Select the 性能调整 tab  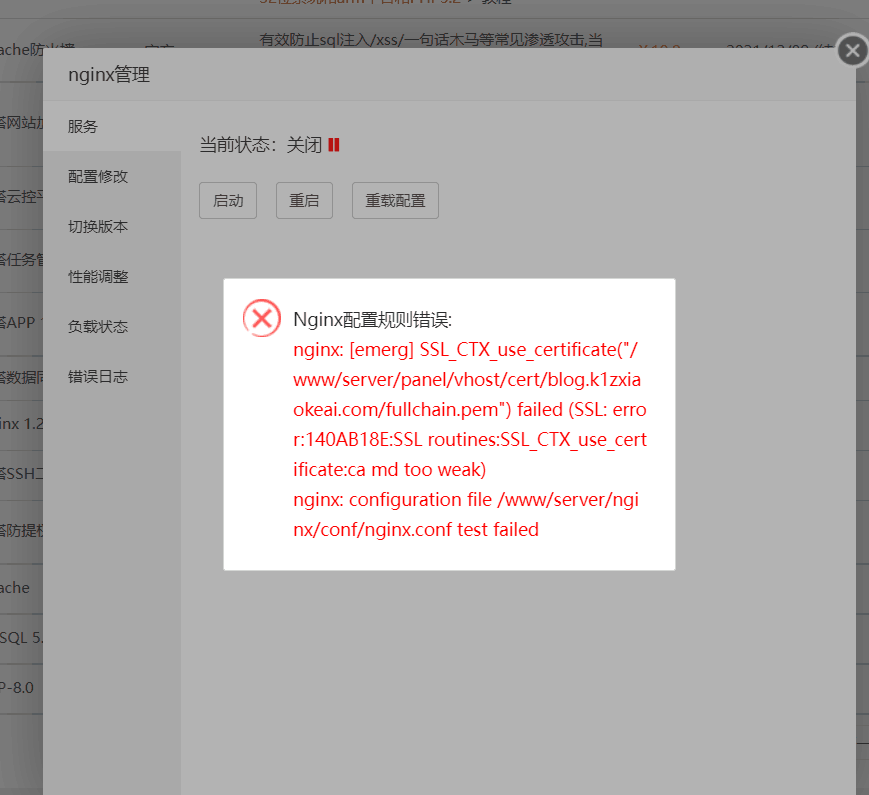112,276
